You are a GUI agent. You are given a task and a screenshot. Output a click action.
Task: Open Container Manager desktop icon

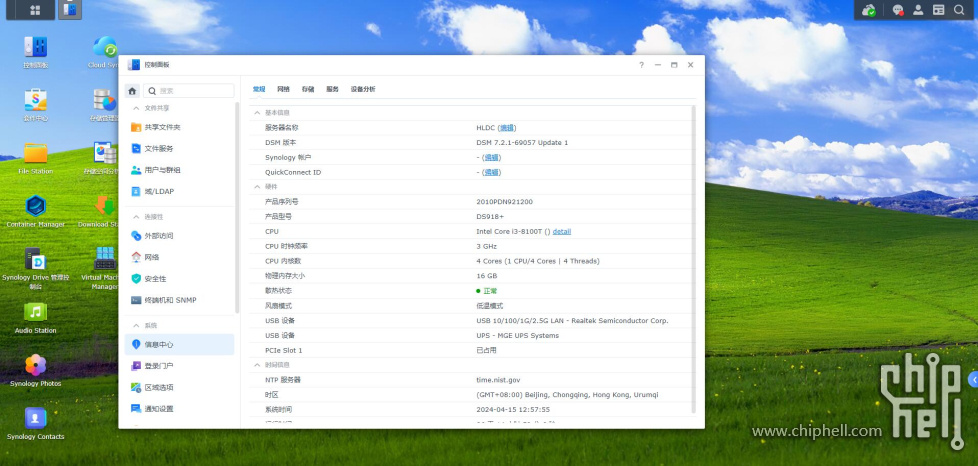click(x=36, y=211)
